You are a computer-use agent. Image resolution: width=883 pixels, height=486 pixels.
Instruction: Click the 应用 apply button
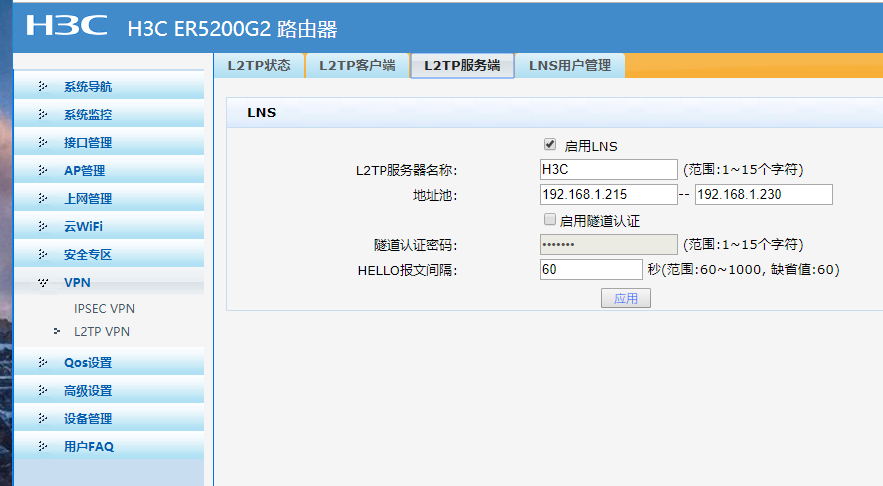pos(626,298)
